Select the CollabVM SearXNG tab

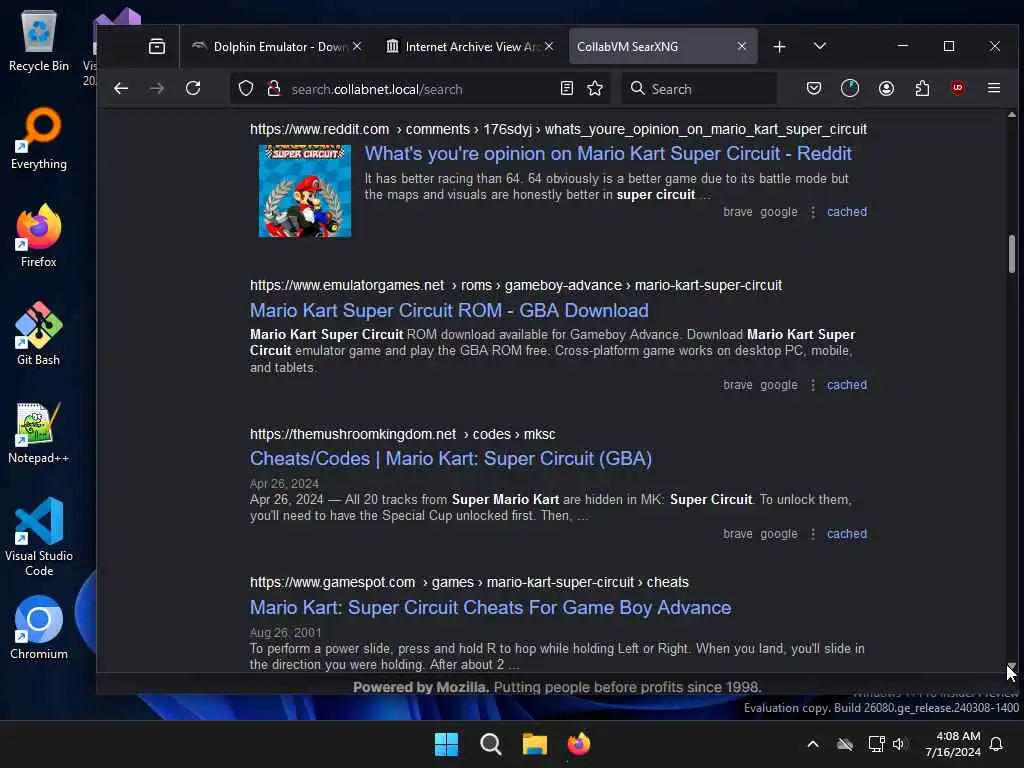point(663,46)
